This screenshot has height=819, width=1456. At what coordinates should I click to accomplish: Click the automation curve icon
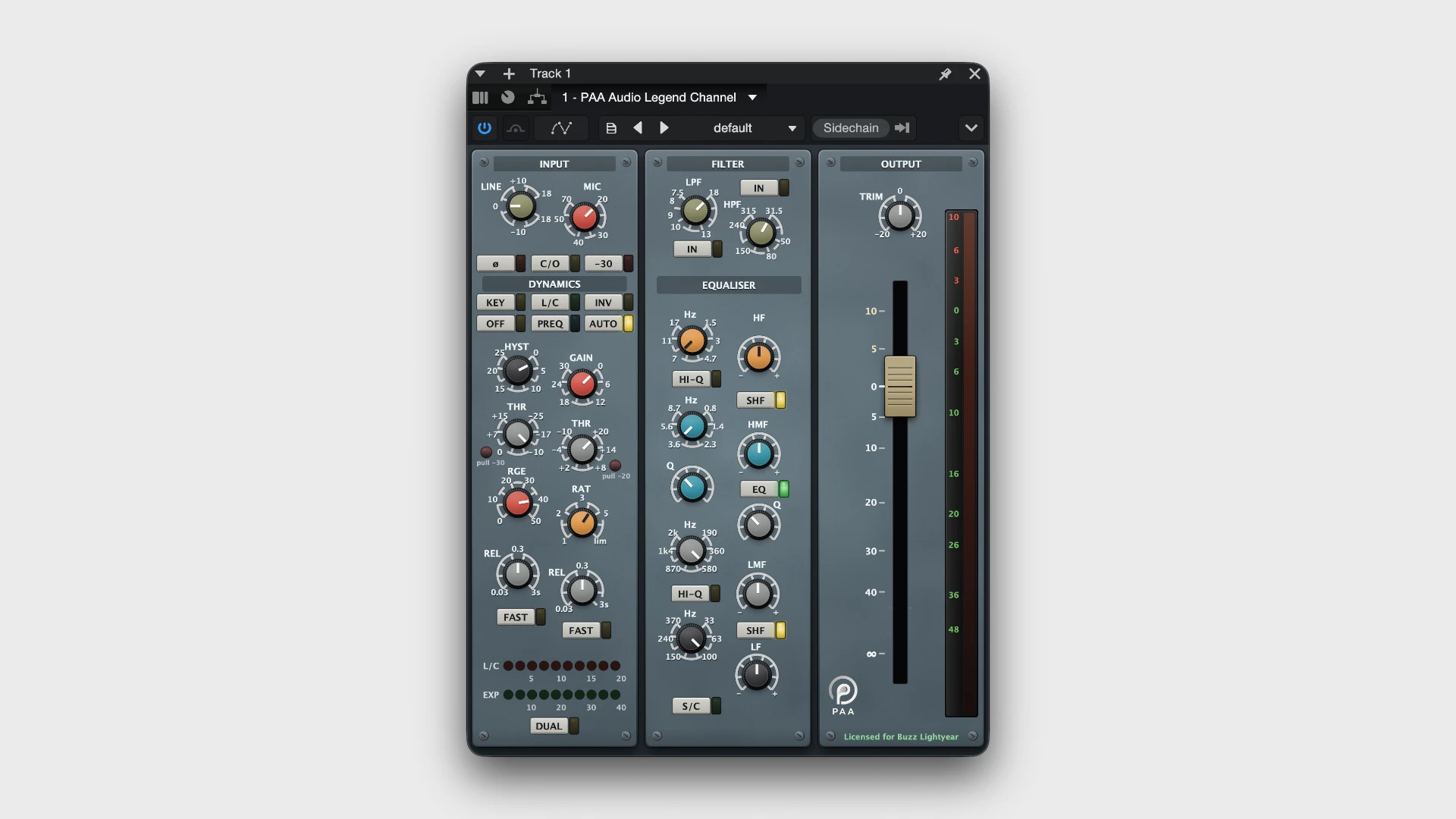(x=561, y=128)
